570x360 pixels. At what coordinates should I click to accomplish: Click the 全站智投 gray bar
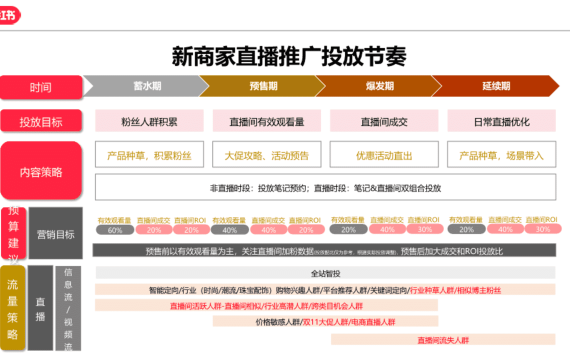(x=325, y=273)
